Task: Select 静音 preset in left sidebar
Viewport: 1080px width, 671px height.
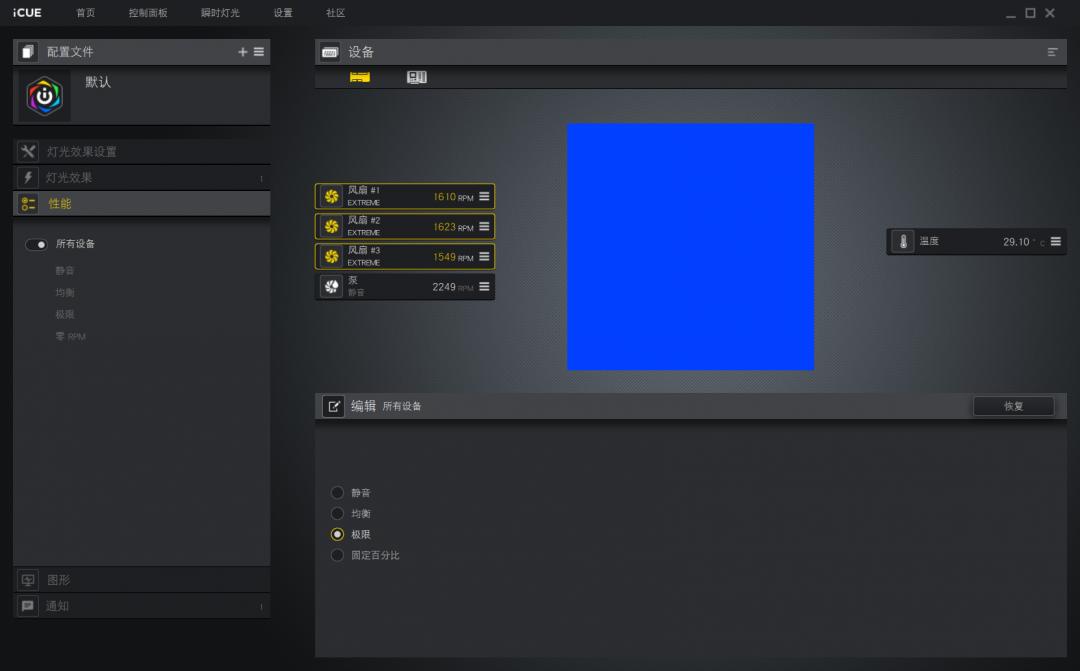Action: point(65,271)
